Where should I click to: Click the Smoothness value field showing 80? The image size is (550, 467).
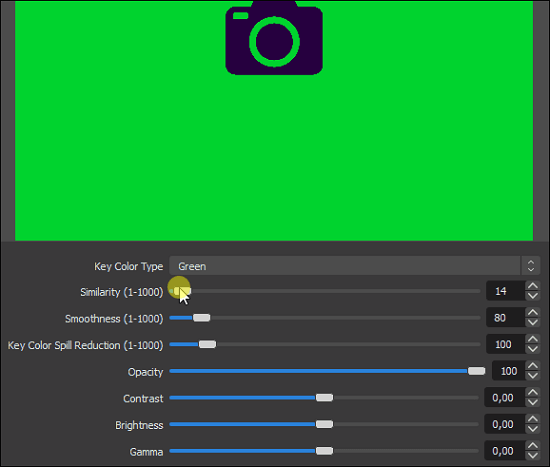tap(505, 318)
